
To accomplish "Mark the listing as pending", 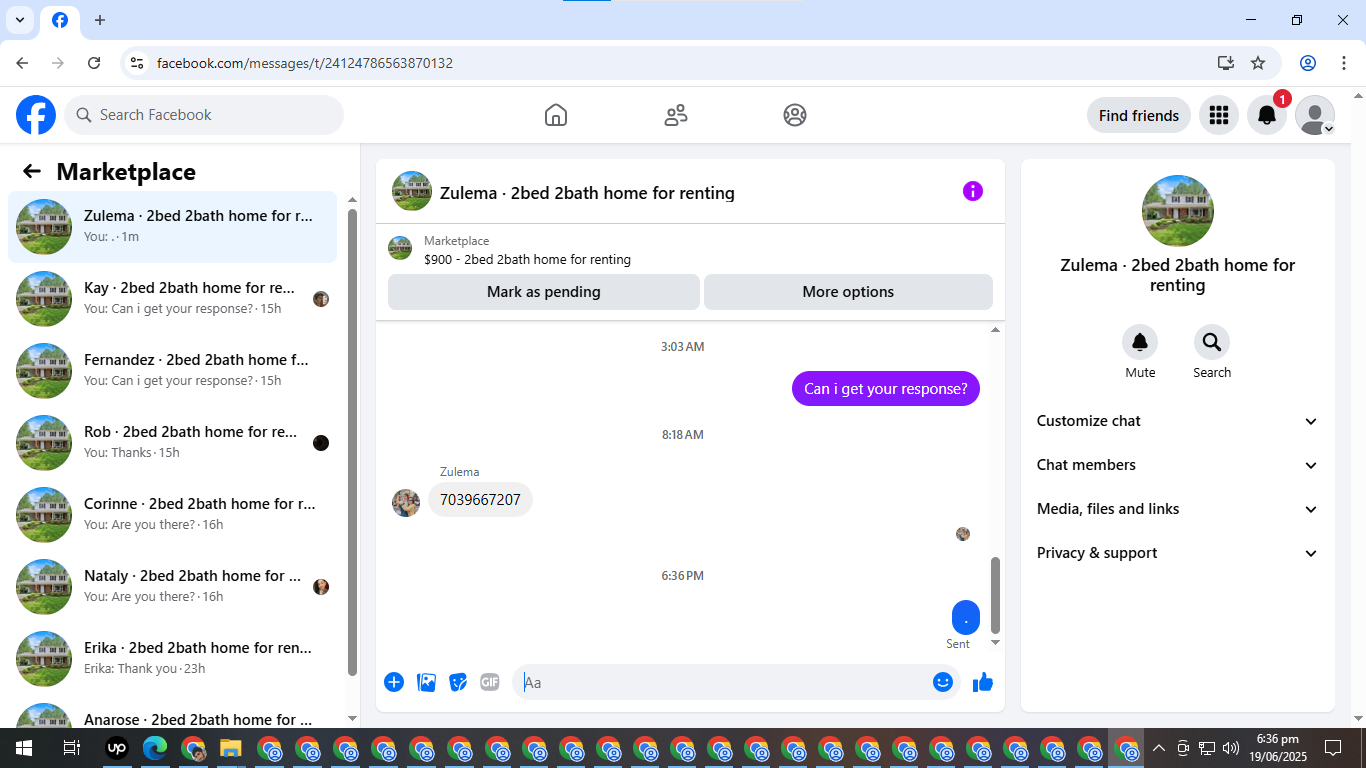I will pyautogui.click(x=544, y=292).
